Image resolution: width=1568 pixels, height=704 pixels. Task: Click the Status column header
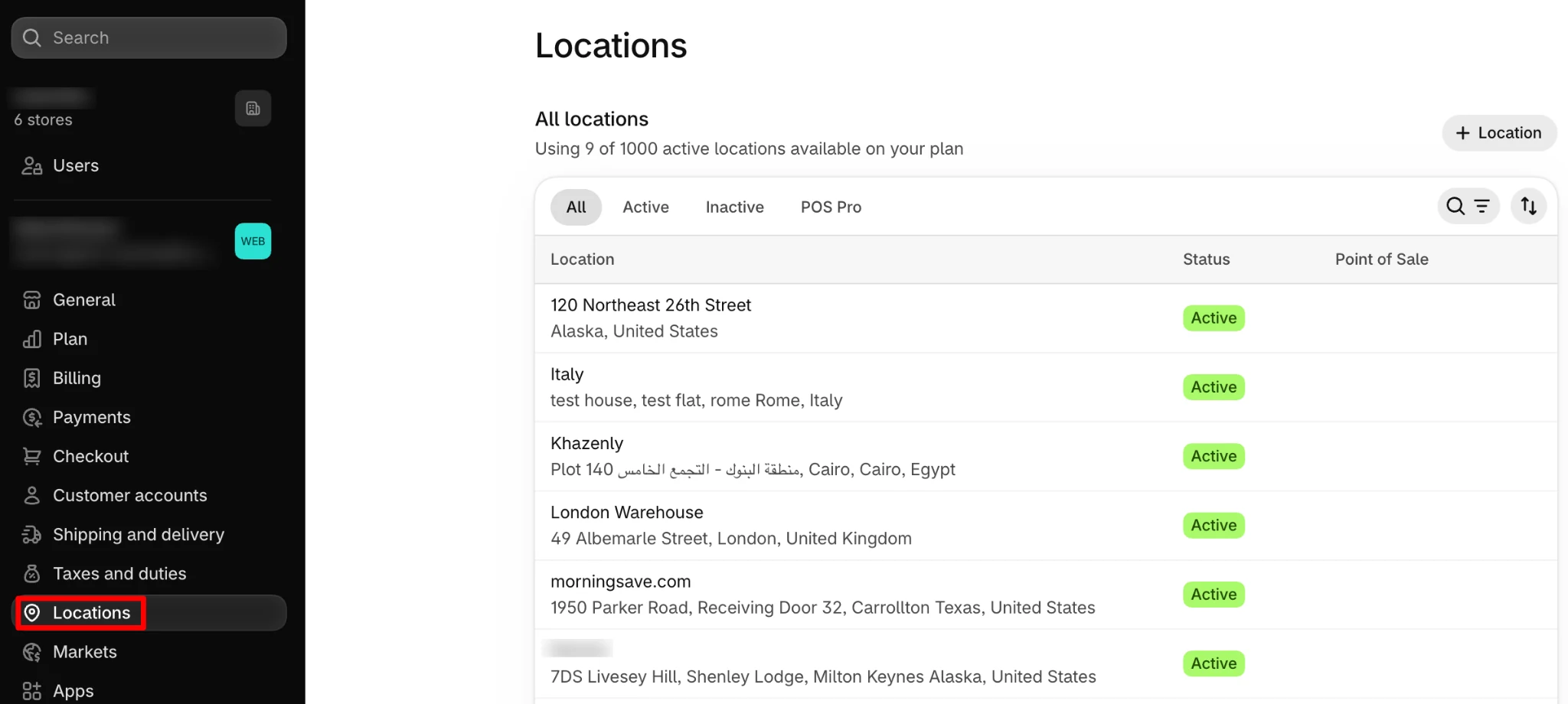1206,259
